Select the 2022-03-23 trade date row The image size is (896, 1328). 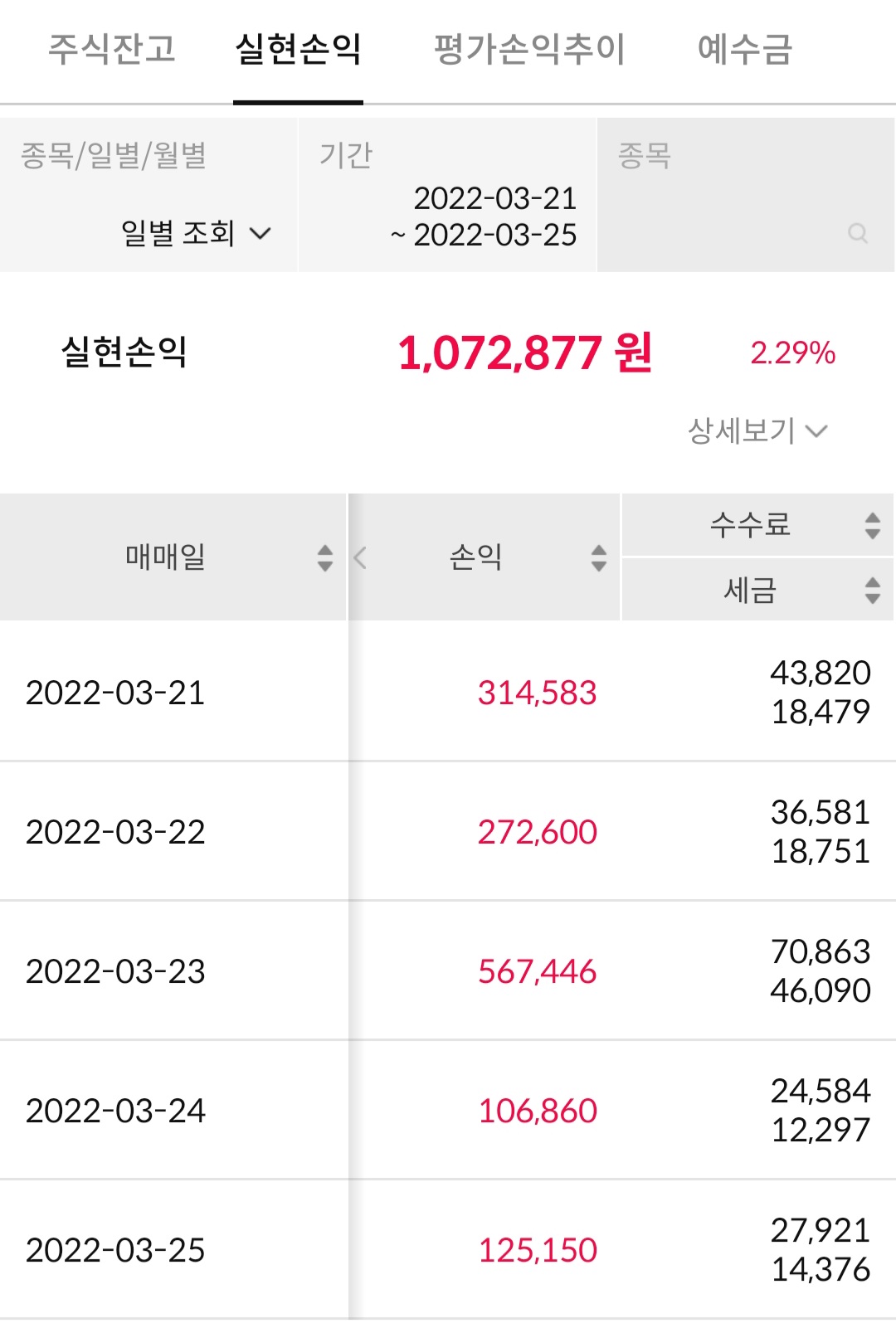click(115, 971)
